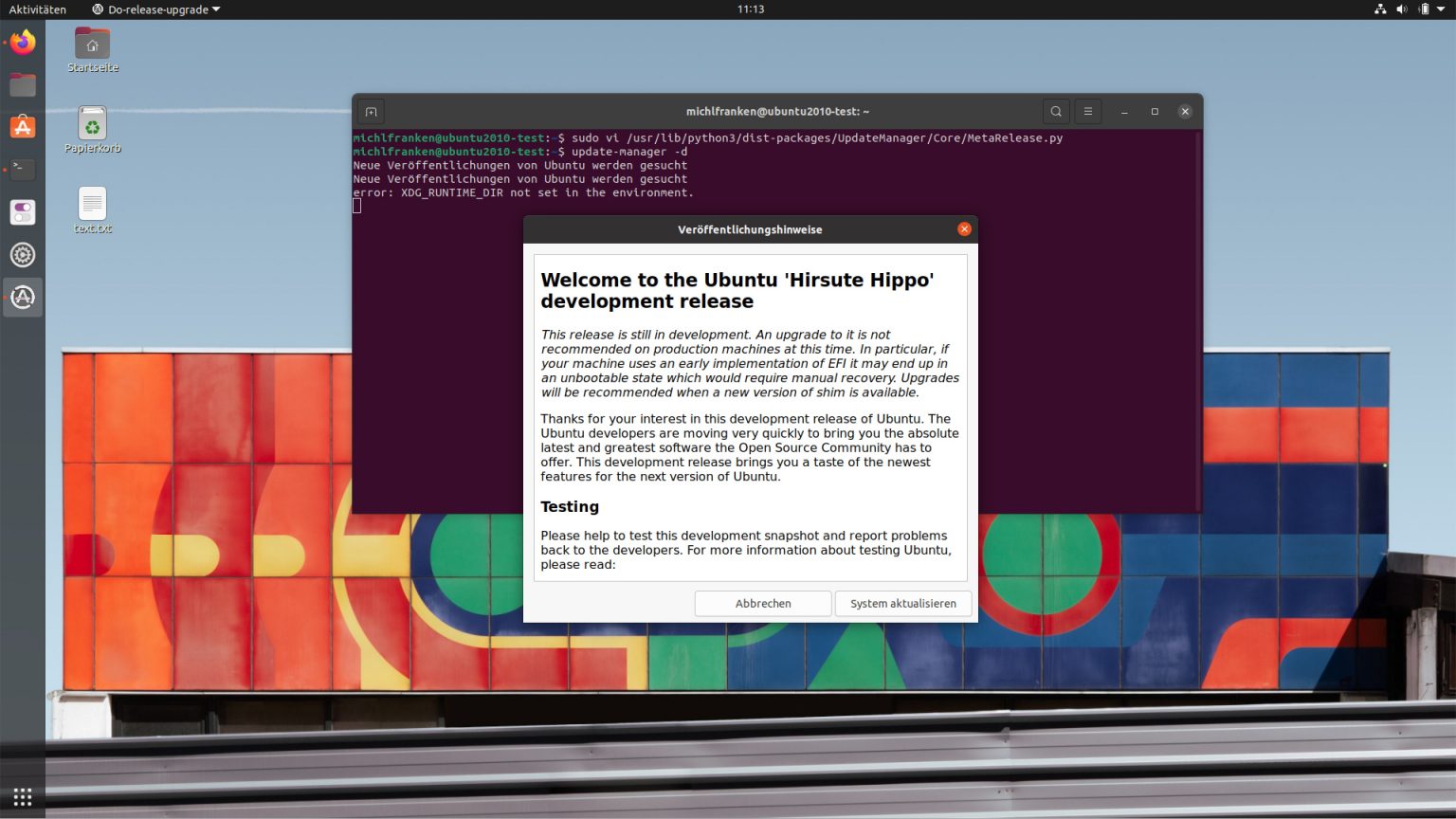The width and height of the screenshot is (1456, 819).
Task: Click battery icon in top bar
Action: point(1424,9)
